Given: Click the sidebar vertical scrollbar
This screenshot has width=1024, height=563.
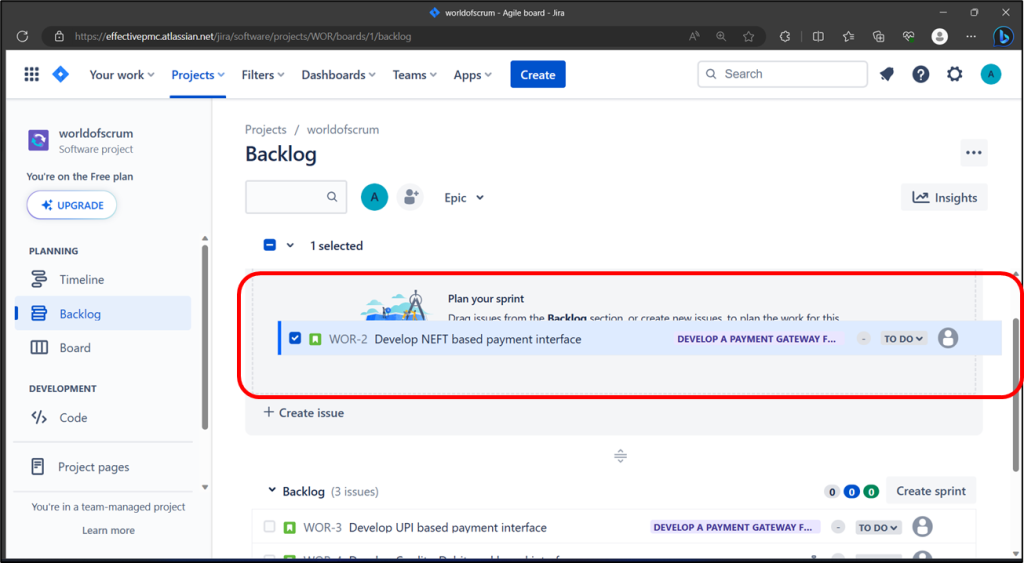Looking at the screenshot, I should point(205,336).
